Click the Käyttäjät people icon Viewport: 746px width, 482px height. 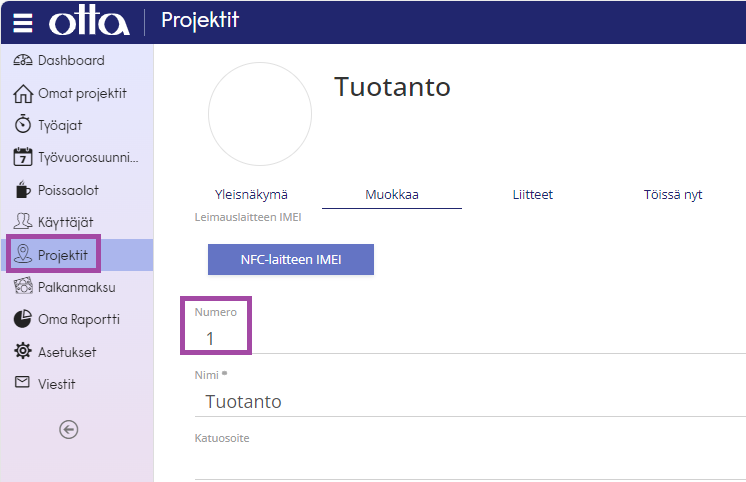point(22,221)
